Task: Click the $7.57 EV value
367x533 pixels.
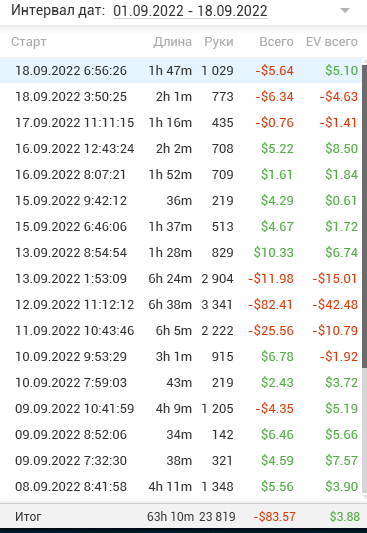Action: [342, 461]
